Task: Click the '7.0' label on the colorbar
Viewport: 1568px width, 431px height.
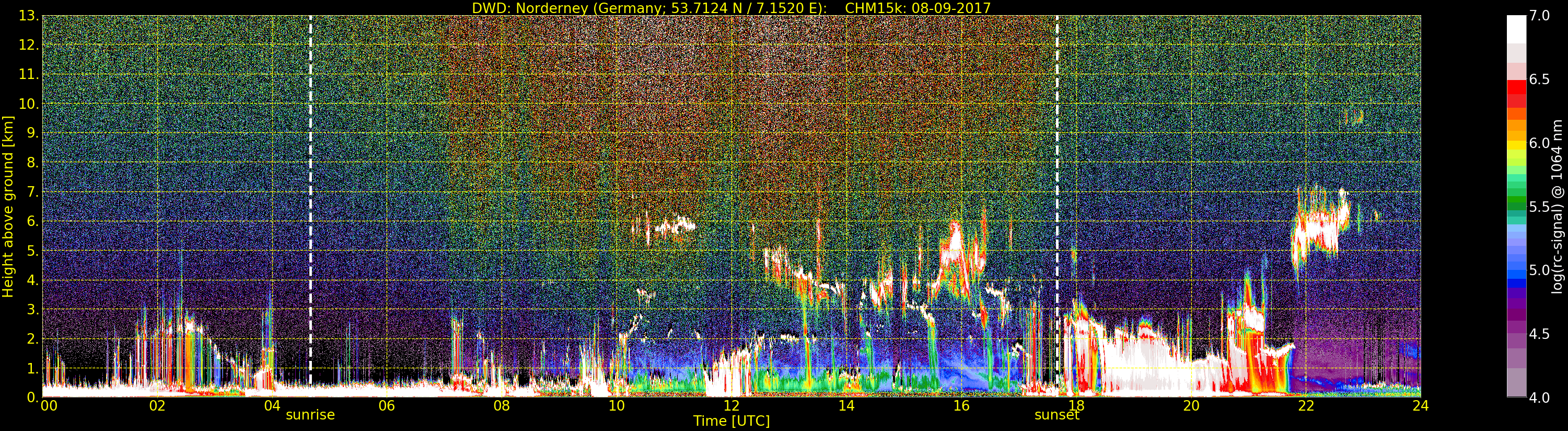Action: (1539, 16)
